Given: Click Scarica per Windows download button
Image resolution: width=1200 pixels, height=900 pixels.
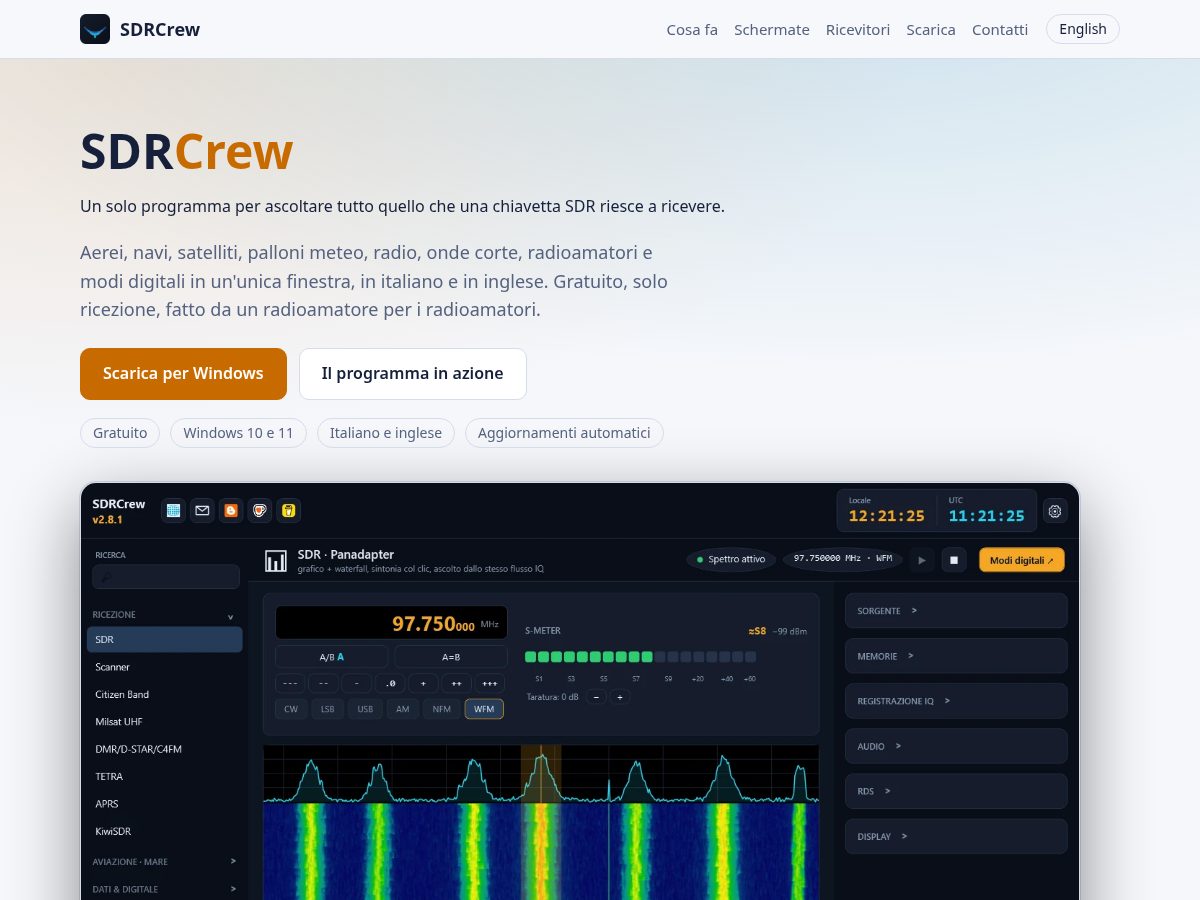Looking at the screenshot, I should coord(183,374).
